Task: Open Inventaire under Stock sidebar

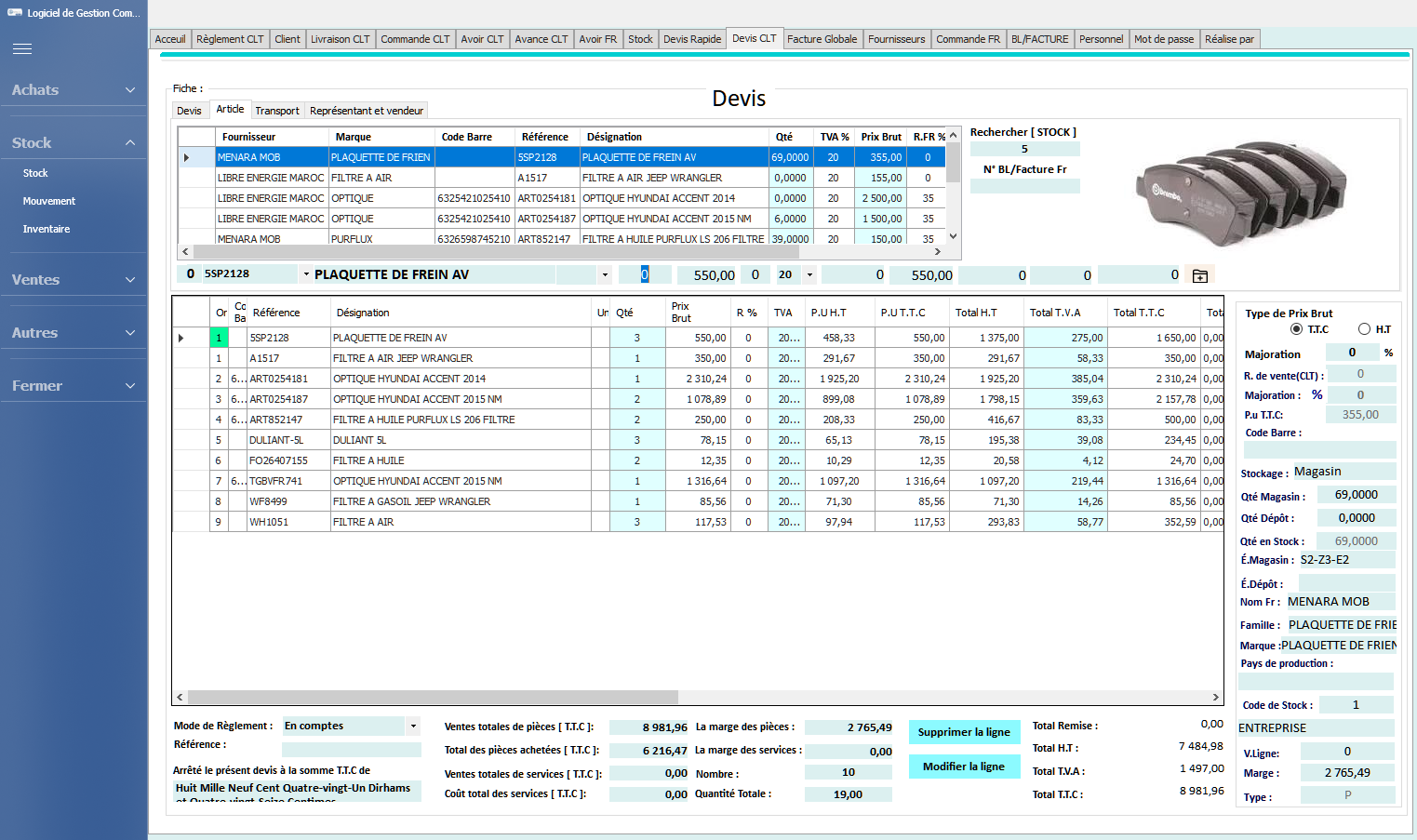Action: [47, 229]
